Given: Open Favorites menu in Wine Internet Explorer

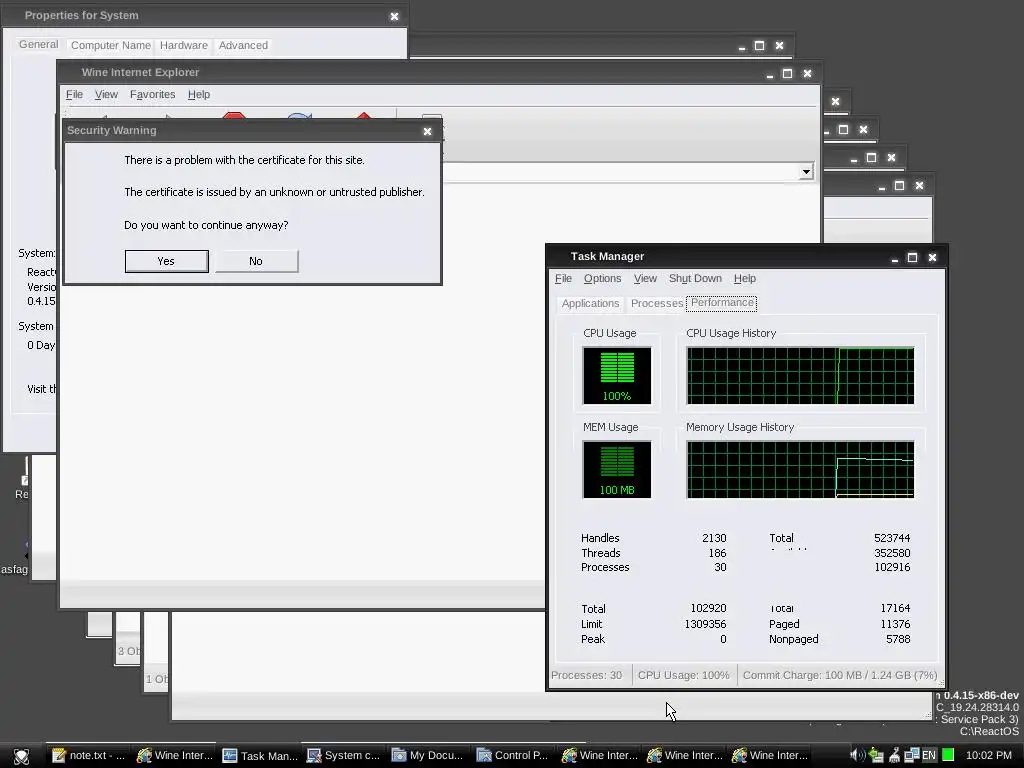Looking at the screenshot, I should 152,95.
